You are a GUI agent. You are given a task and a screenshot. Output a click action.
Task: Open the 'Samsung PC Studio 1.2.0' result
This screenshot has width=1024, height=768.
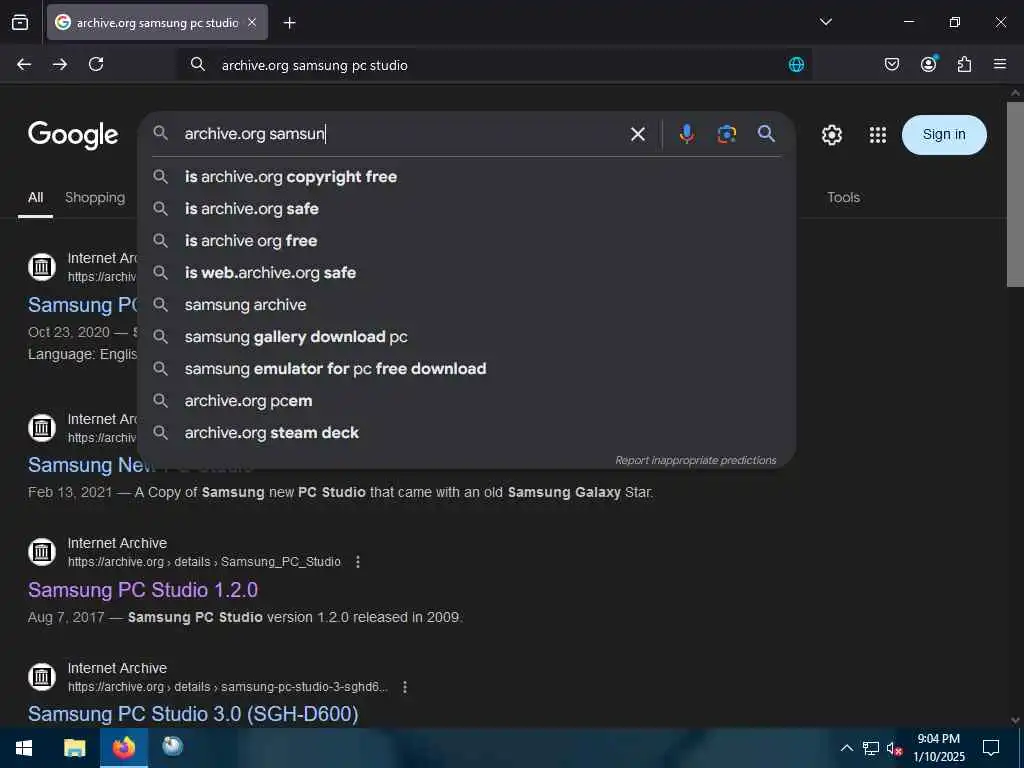[142, 590]
